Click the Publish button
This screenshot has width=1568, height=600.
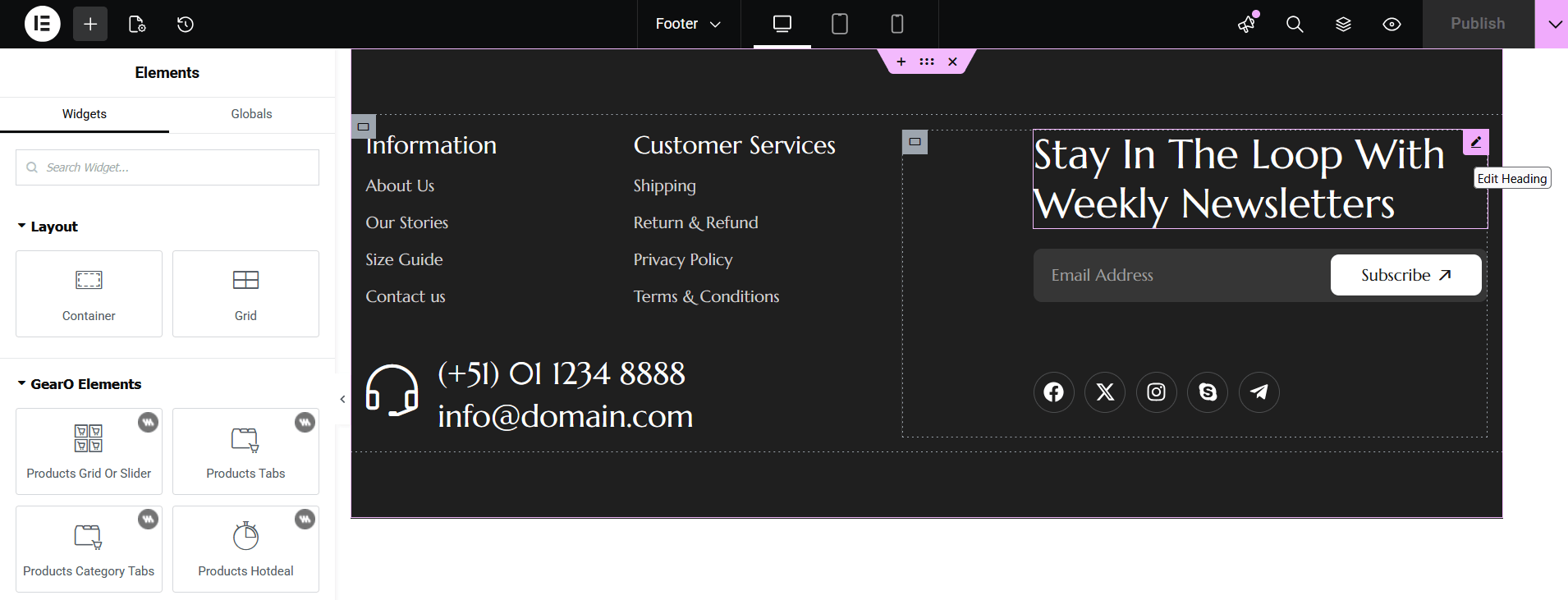coord(1478,24)
